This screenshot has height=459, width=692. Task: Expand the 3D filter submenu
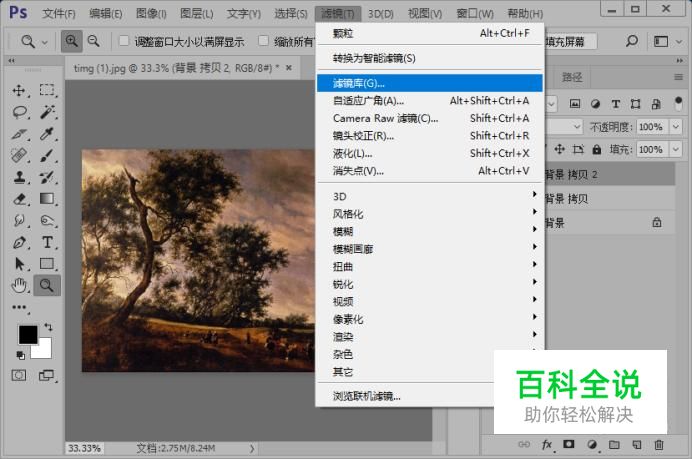click(x=430, y=196)
